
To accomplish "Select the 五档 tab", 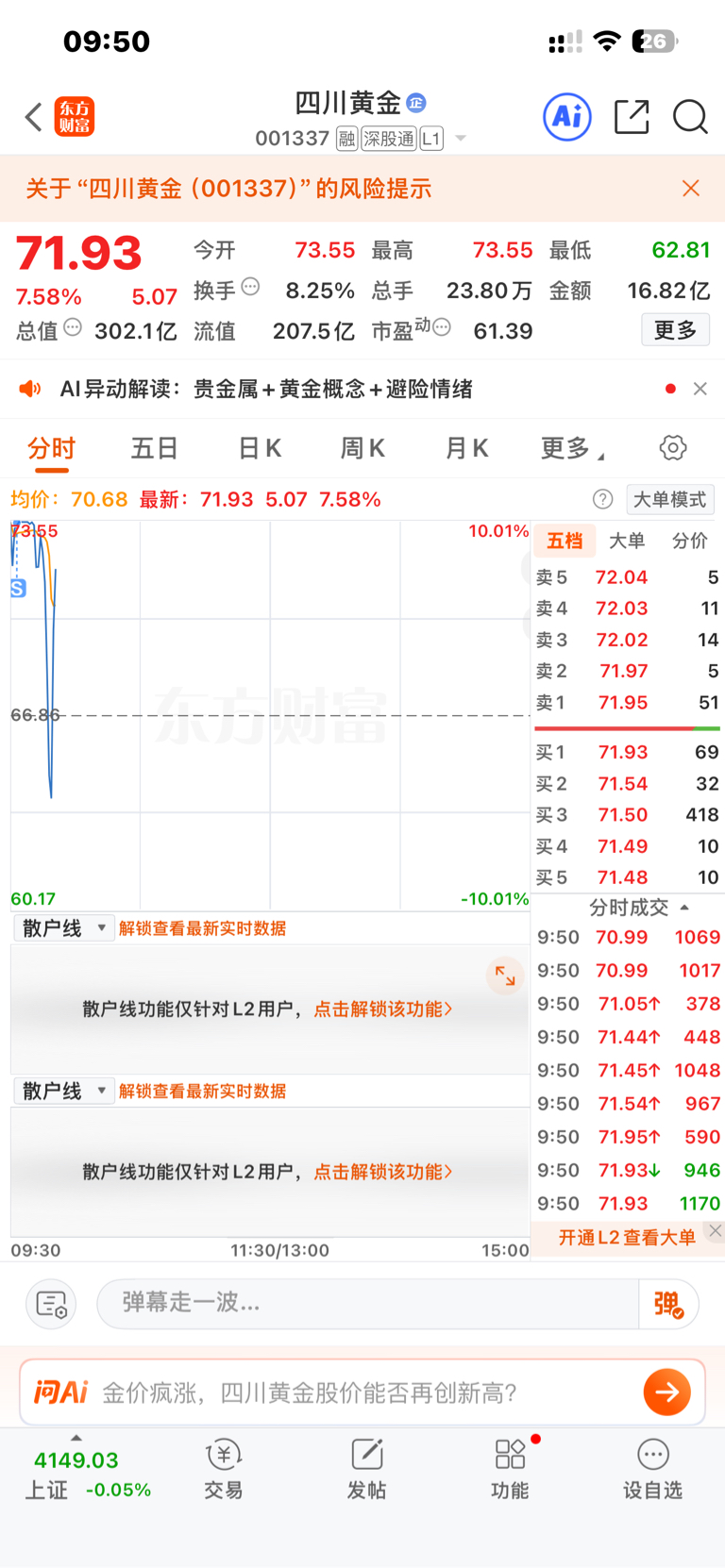I will [565, 541].
